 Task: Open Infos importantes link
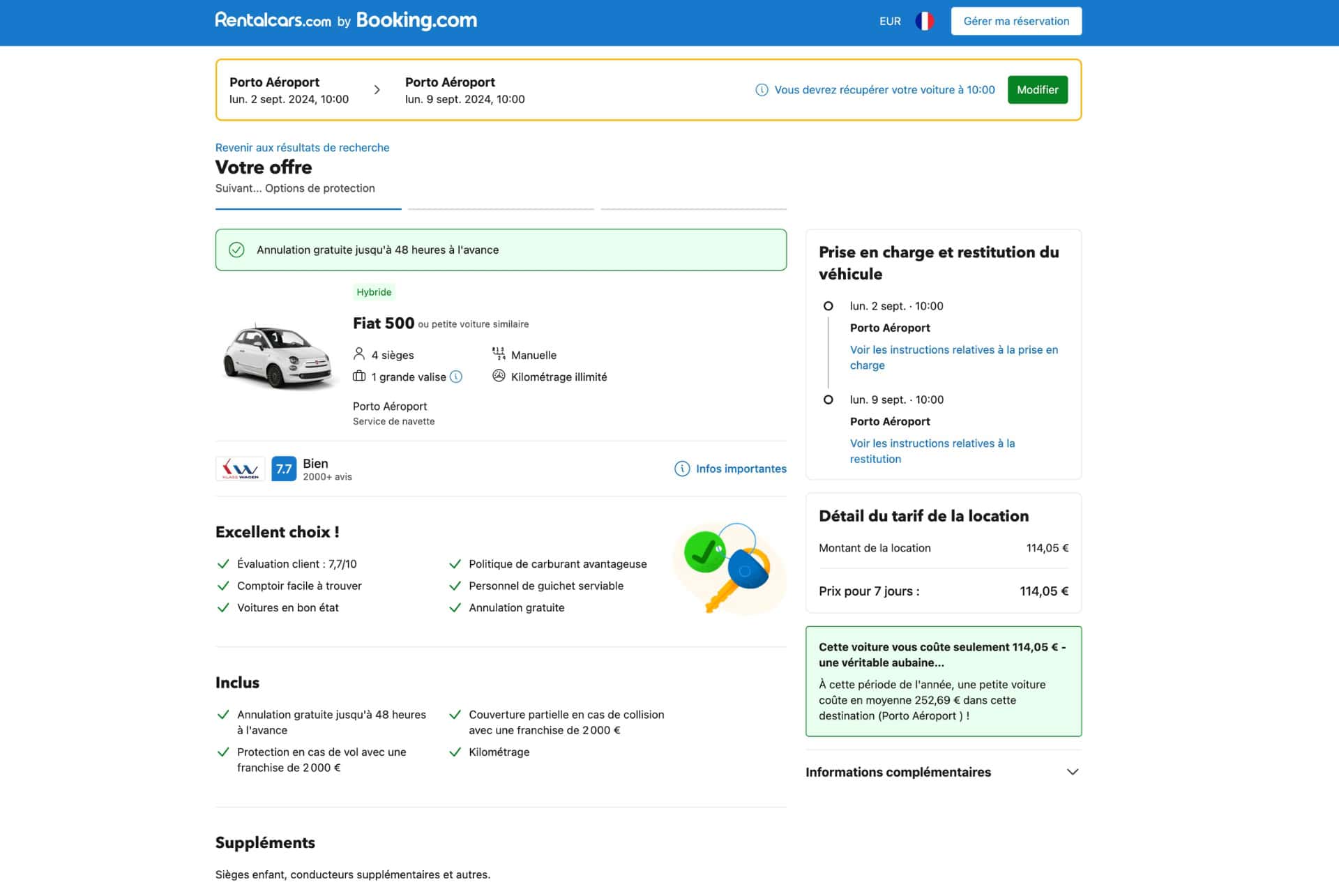tap(741, 469)
